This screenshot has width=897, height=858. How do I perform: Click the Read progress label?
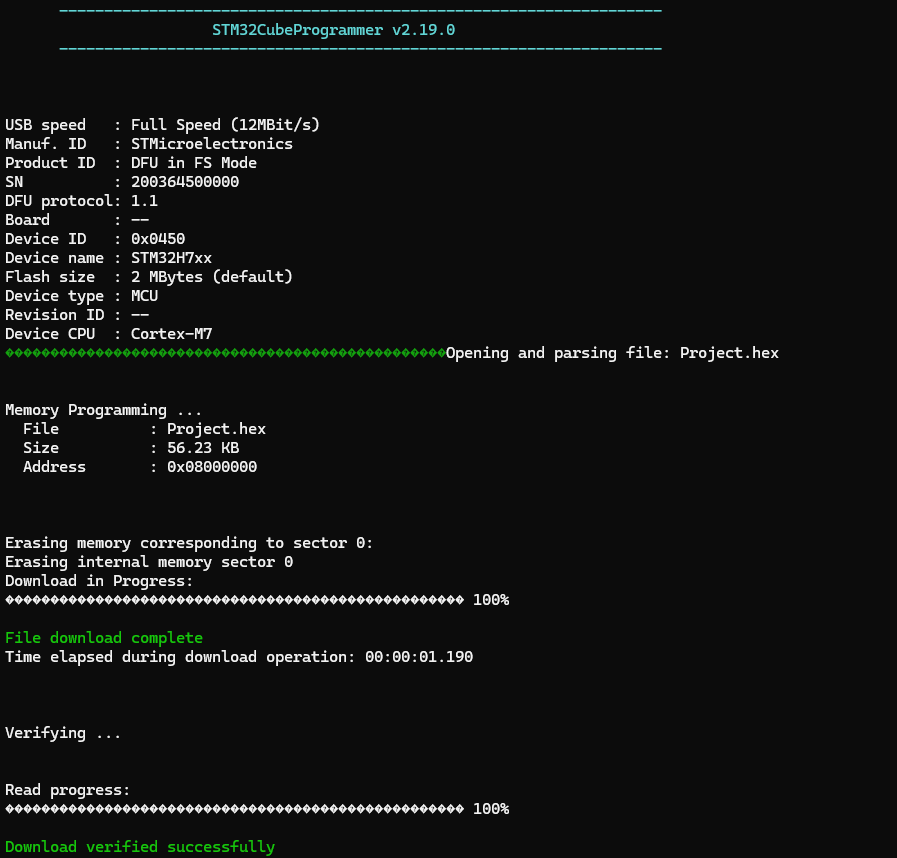pos(68,790)
